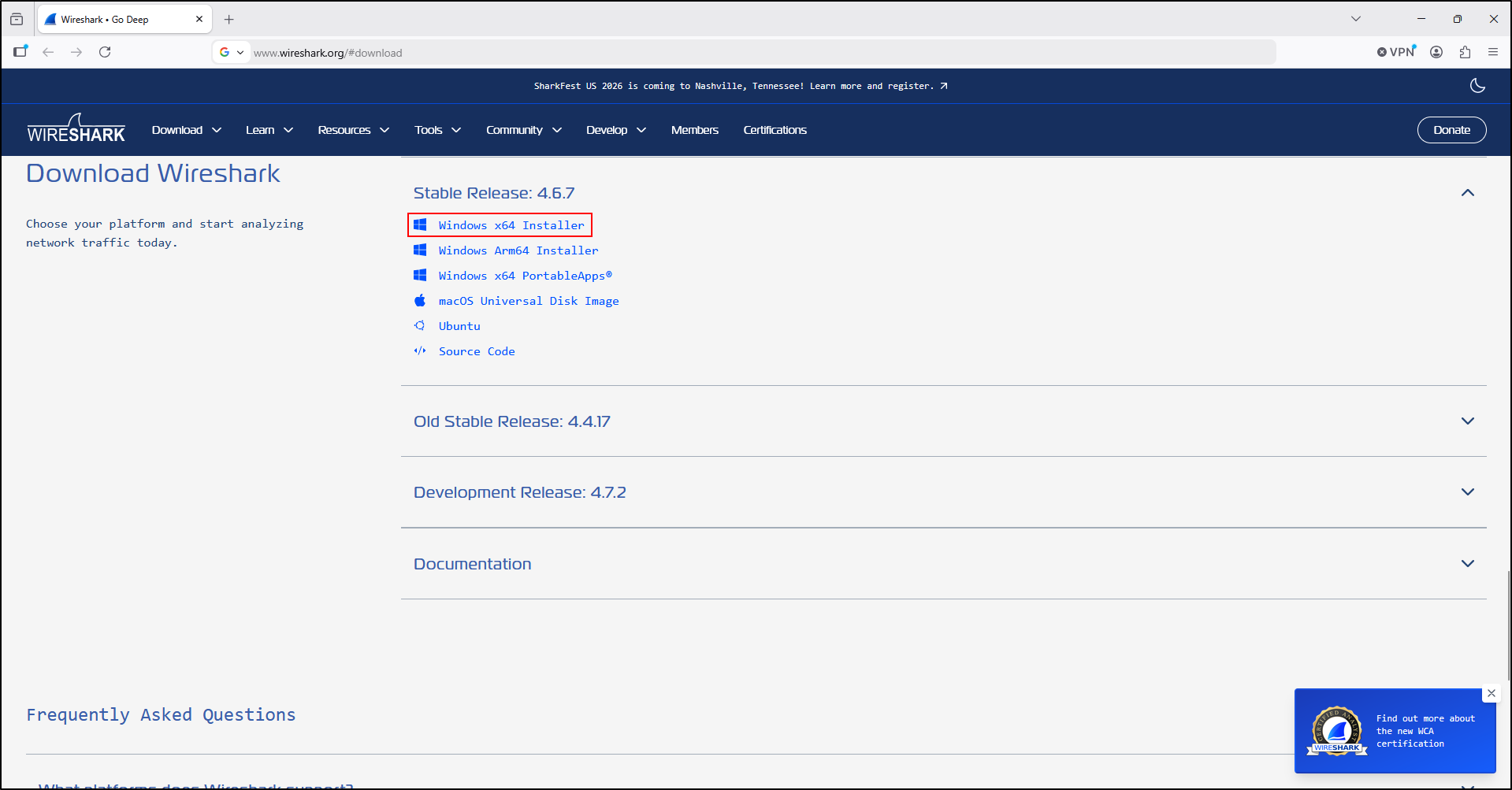Viewport: 1512px width, 790px height.
Task: Open the Develop navigation menu
Action: coord(616,130)
